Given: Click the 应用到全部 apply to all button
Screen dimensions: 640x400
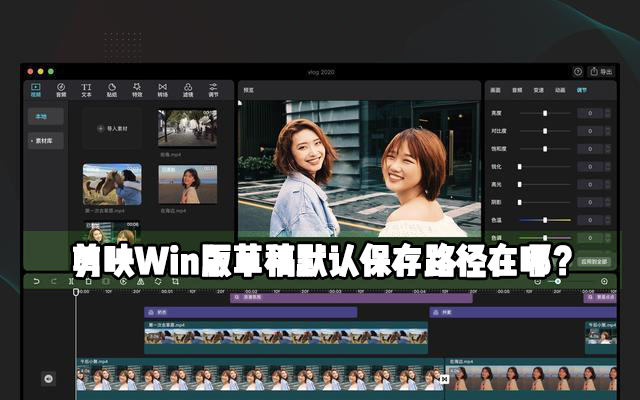Looking at the screenshot, I should 594,261.
